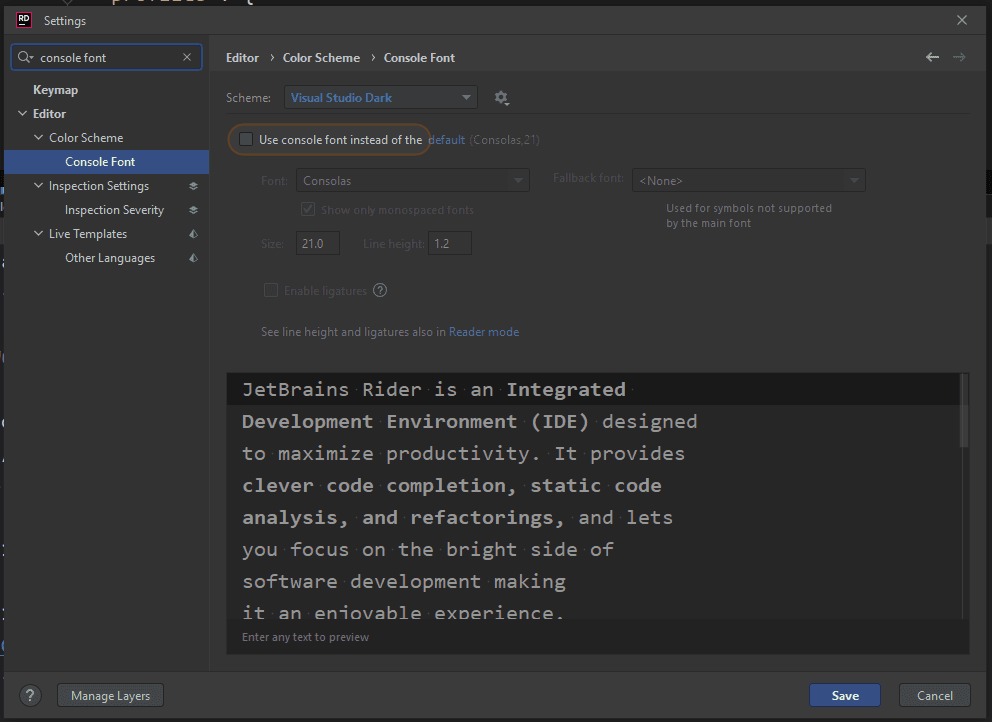
Task: Click the Save button
Action: click(844, 696)
